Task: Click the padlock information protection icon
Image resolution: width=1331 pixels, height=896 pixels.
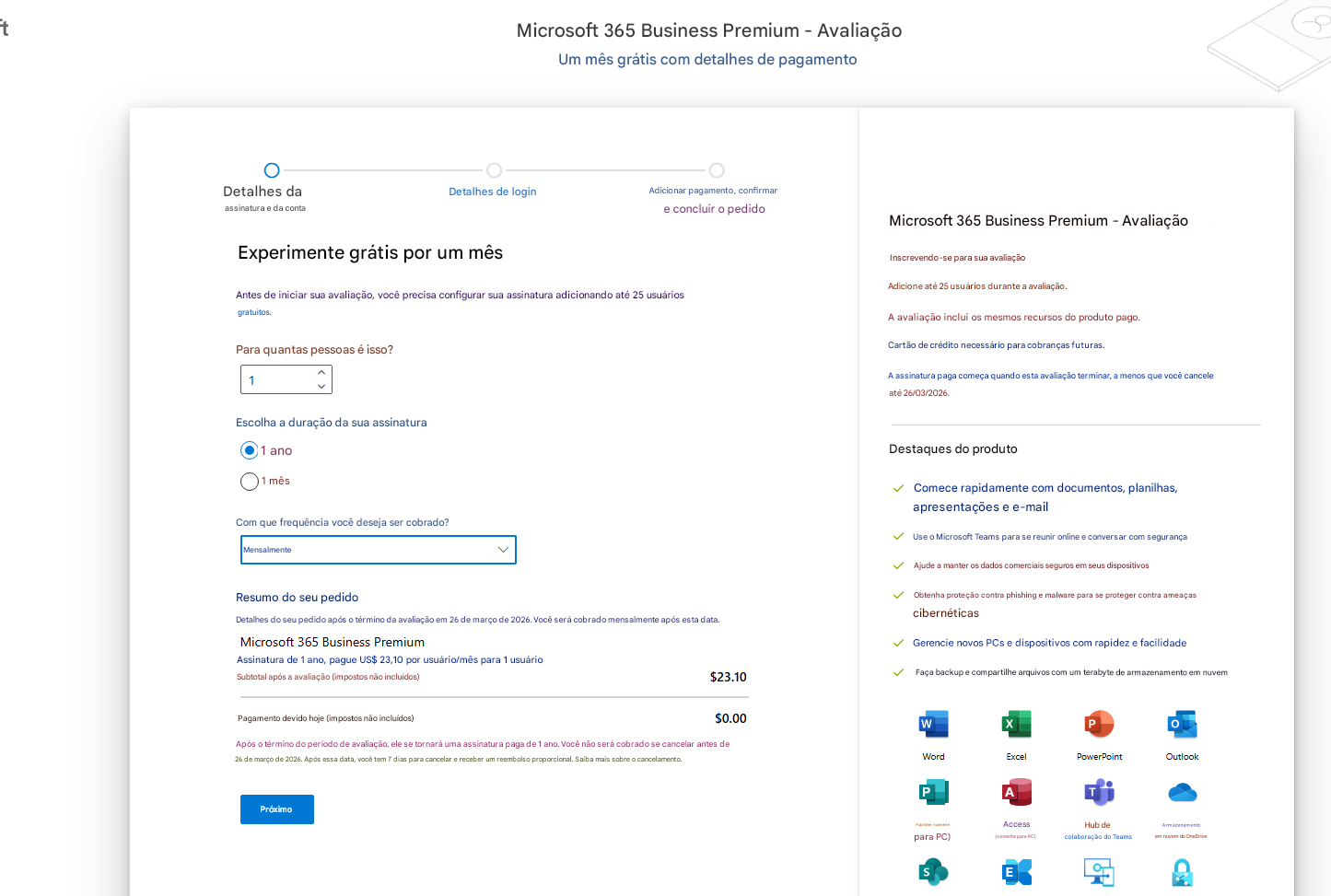Action: [x=1182, y=871]
